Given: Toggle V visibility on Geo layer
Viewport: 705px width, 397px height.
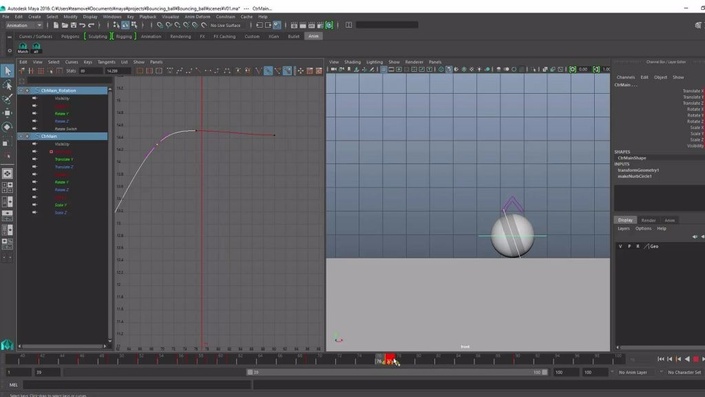Looking at the screenshot, I should 620,246.
